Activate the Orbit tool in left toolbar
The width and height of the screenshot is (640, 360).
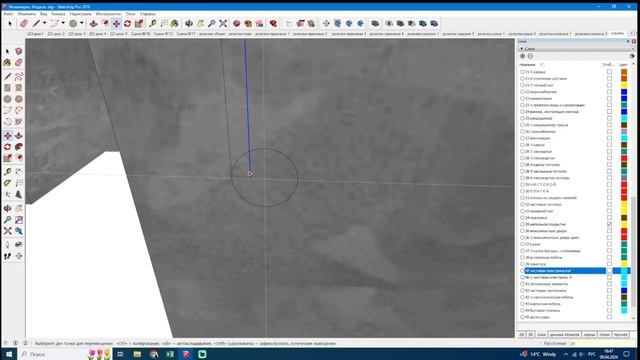click(7, 209)
